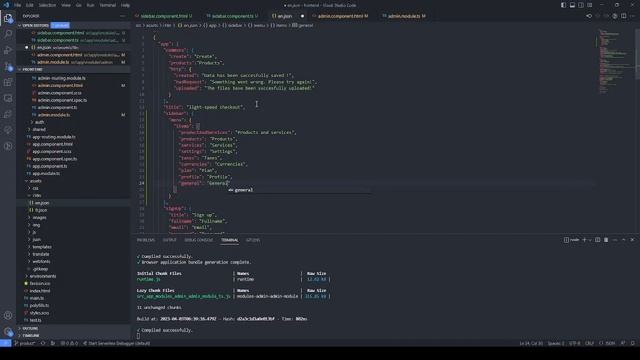This screenshot has width=640, height=360.
Task: Maximize the panel with the up chevron
Action: click(x=624, y=240)
